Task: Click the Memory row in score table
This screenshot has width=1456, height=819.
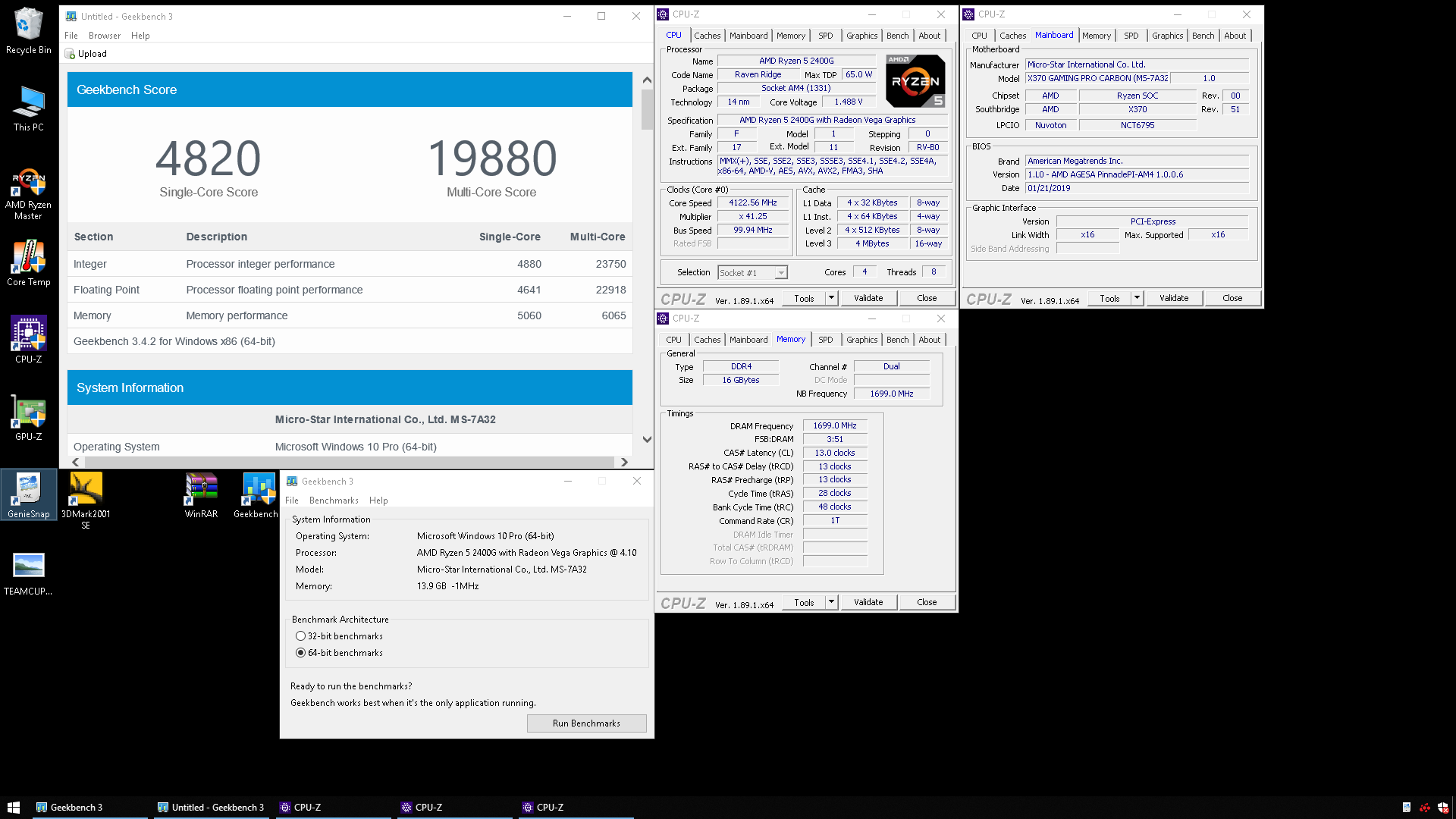Action: tap(350, 315)
